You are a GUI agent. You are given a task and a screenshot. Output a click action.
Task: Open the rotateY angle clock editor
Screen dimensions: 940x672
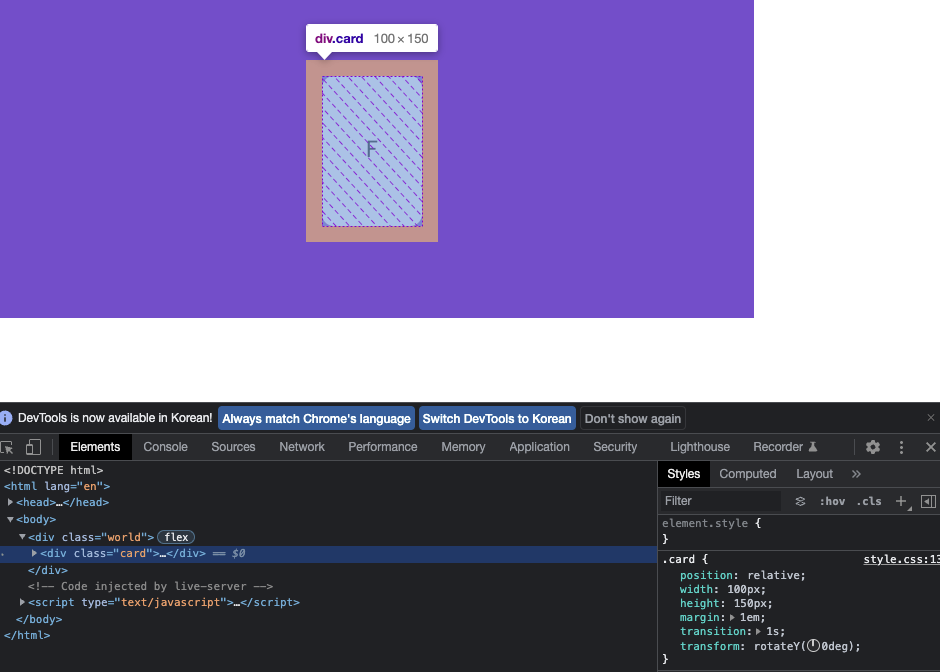(x=813, y=646)
